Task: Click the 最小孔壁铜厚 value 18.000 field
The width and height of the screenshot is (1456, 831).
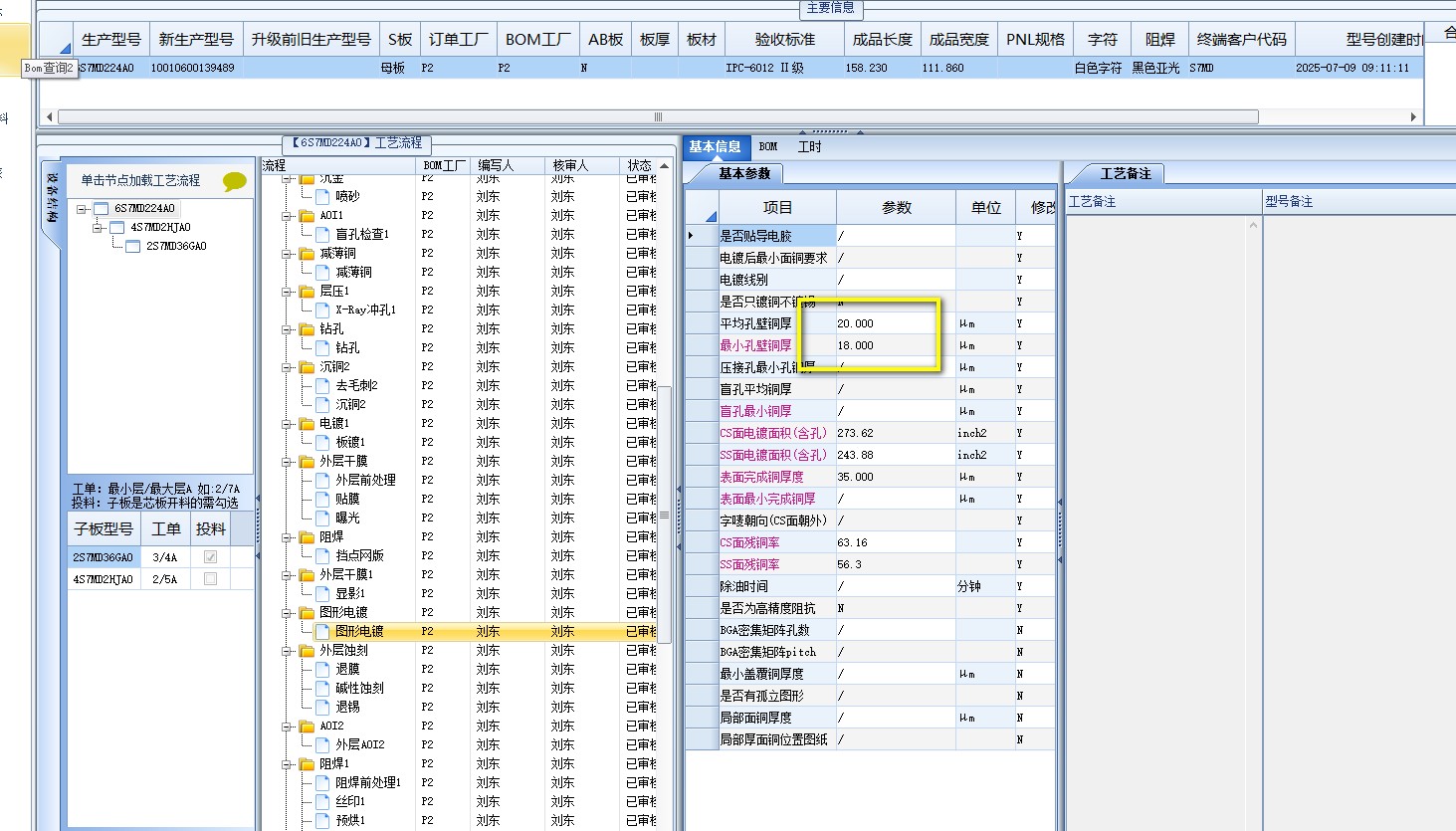Action: click(896, 346)
